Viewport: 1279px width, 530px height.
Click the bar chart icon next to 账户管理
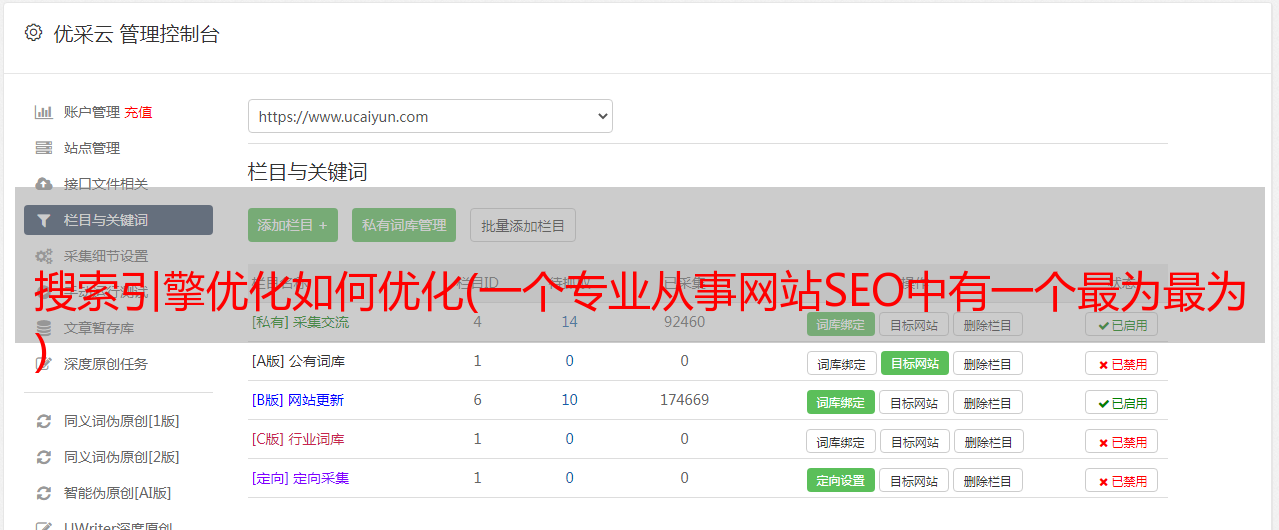tap(43, 112)
